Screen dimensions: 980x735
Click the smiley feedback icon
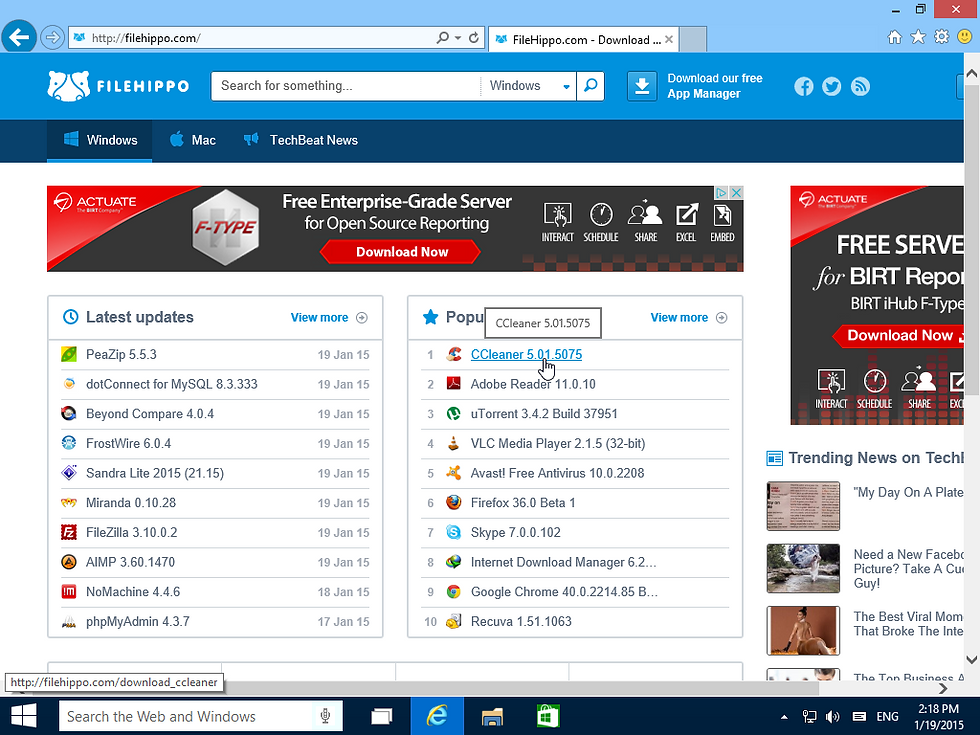pos(964,37)
